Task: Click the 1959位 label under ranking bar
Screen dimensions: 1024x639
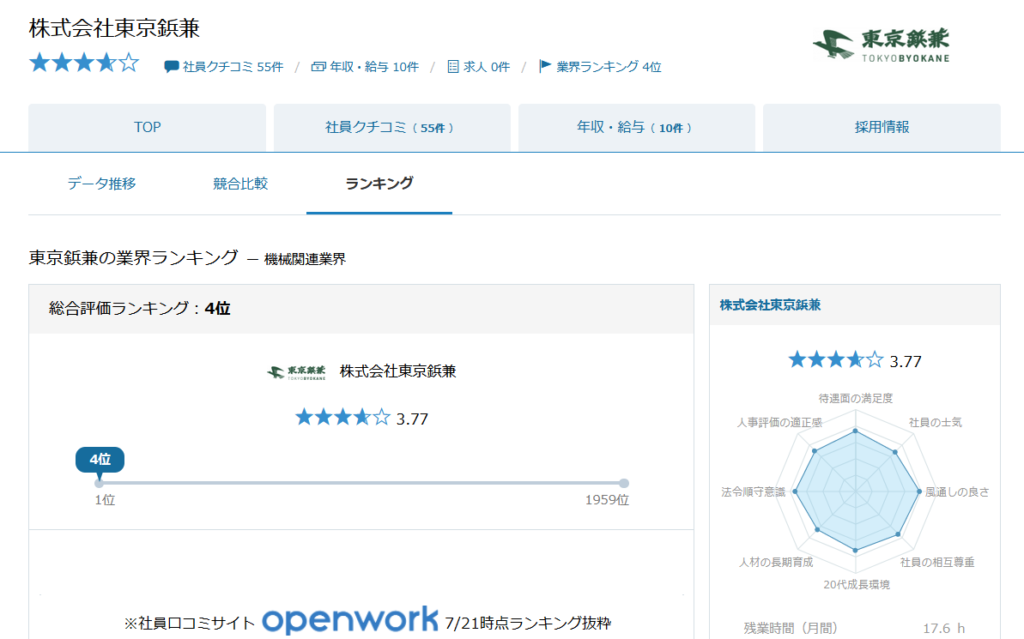Action: tap(607, 500)
